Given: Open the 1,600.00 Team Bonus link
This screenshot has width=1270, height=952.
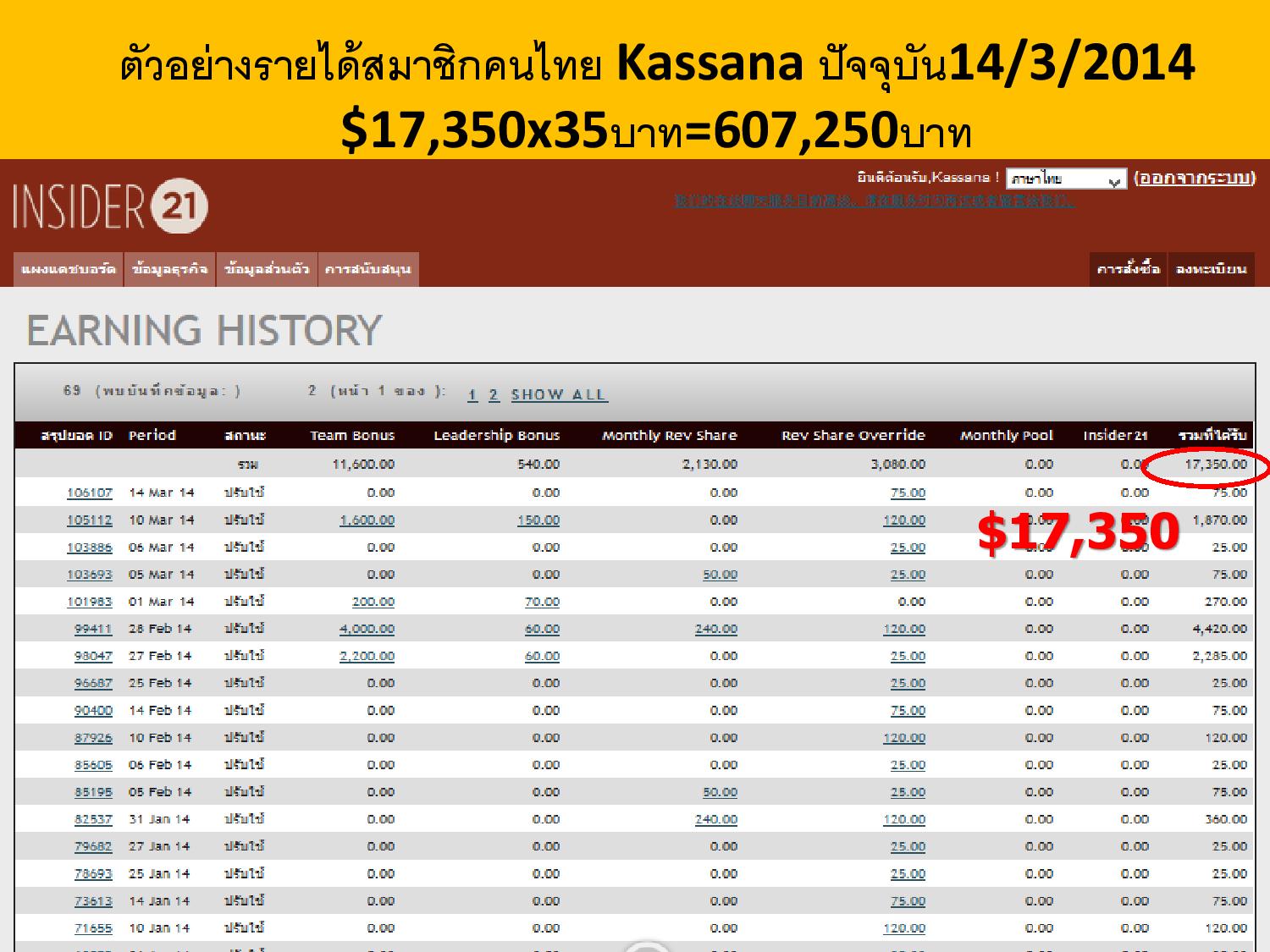Looking at the screenshot, I should 367,520.
